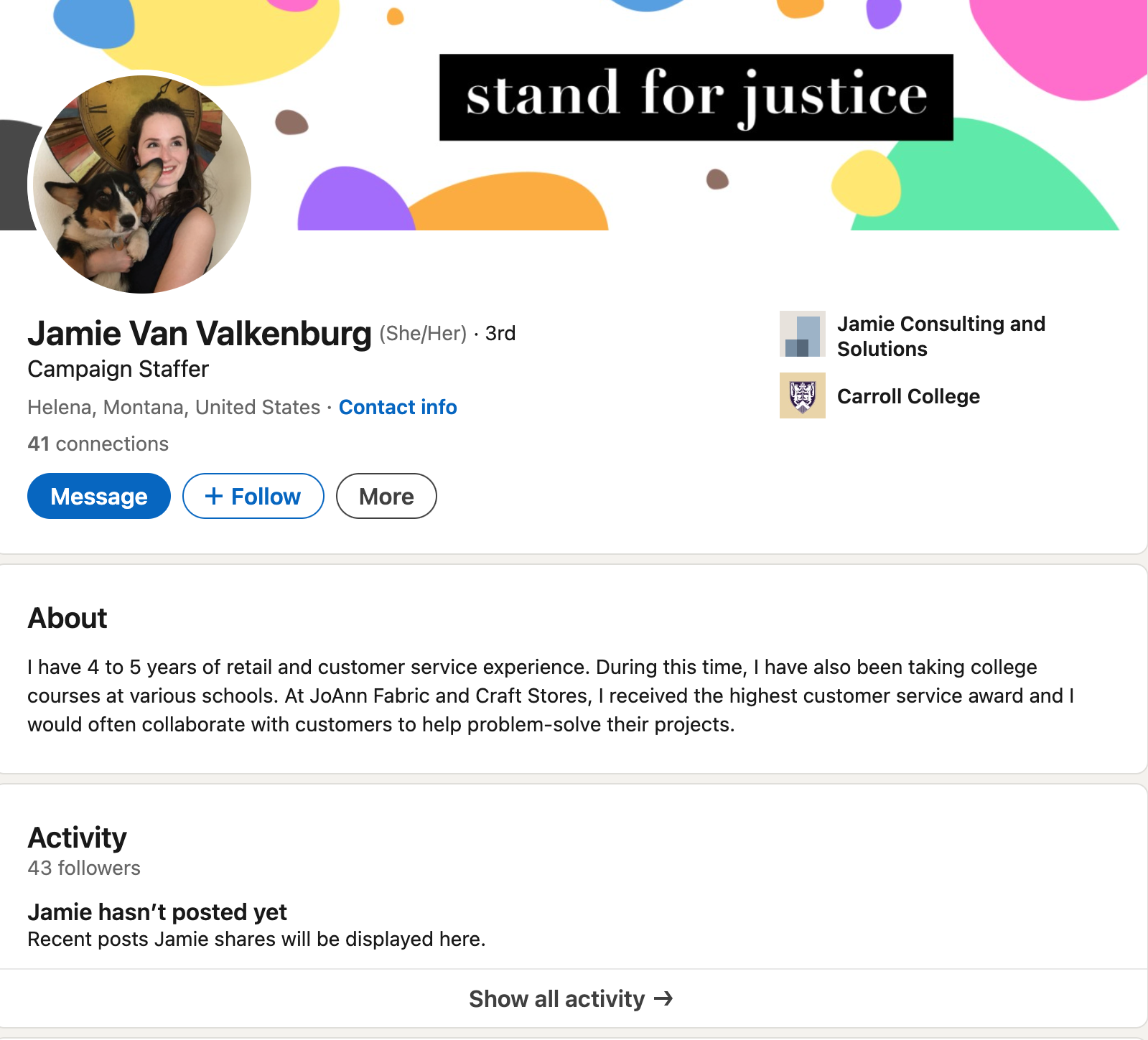Open the 'stand for justice' banner image
Image resolution: width=1148 pixels, height=1040 pixels.
click(695, 98)
